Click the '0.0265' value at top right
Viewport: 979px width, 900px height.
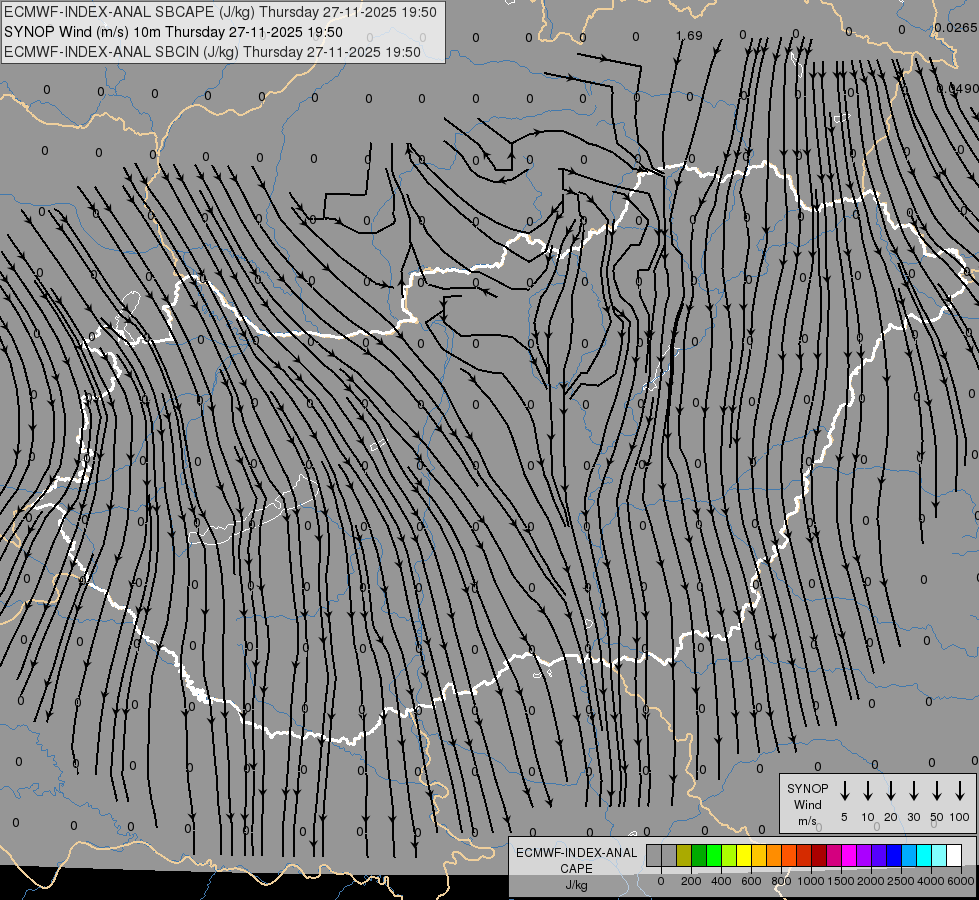coord(956,27)
